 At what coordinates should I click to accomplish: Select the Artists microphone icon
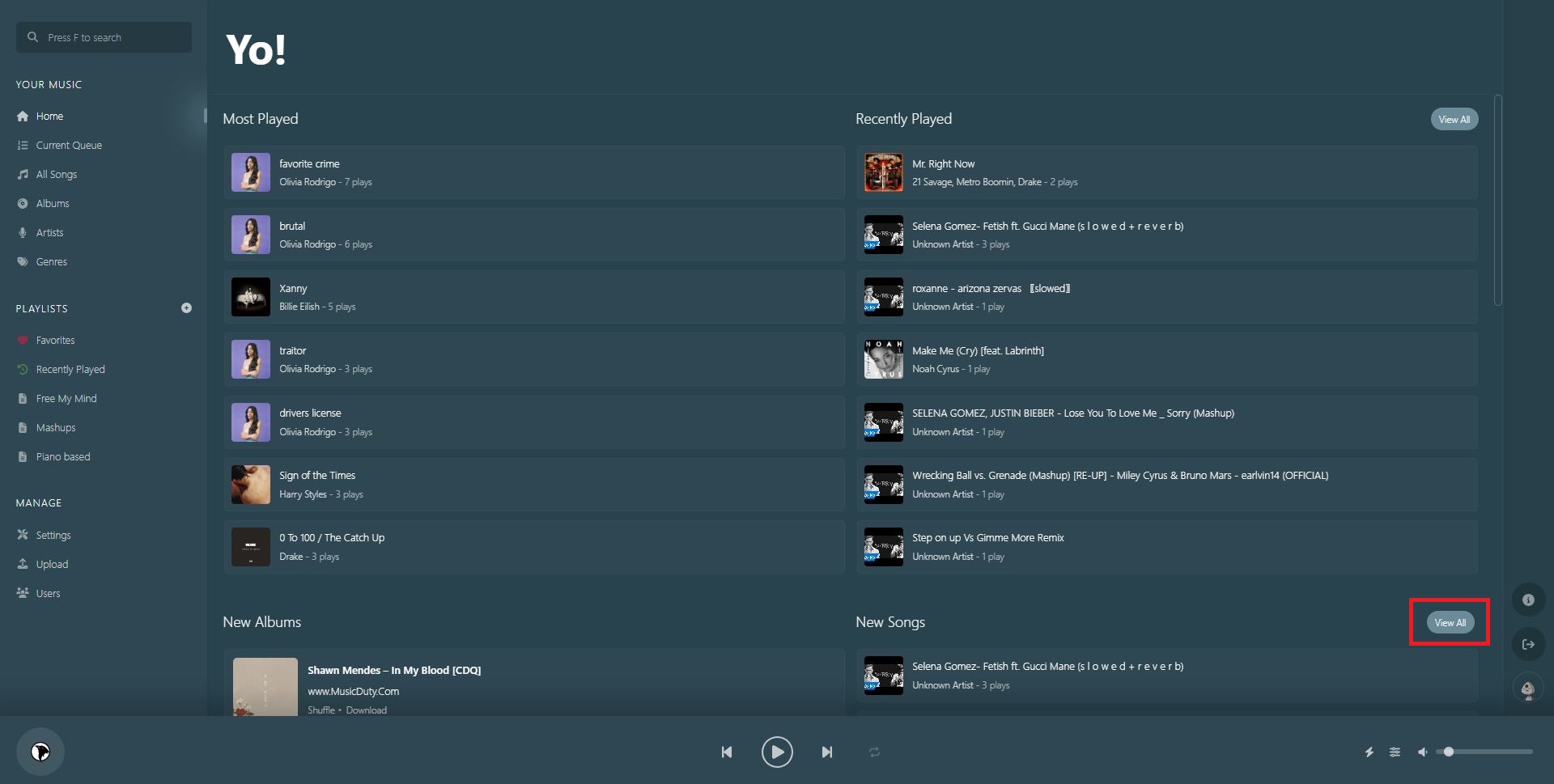tap(23, 232)
